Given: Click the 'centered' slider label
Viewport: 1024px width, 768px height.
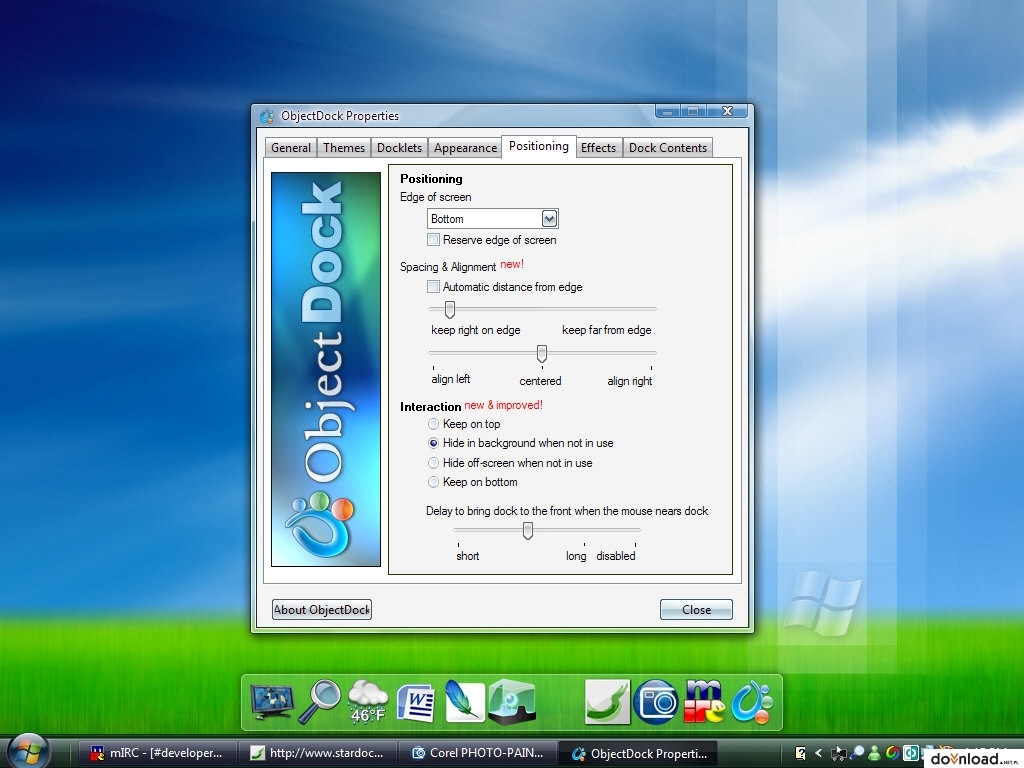Looking at the screenshot, I should (540, 381).
